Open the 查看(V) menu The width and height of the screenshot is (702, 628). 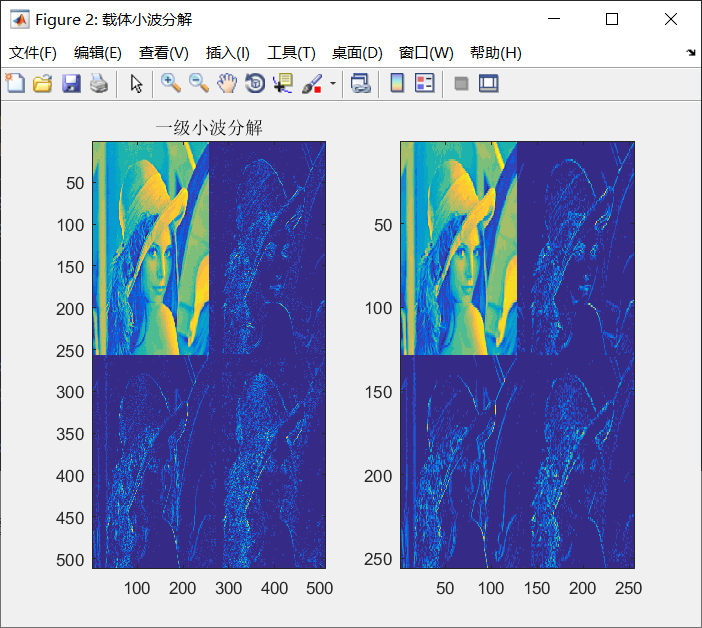coord(163,53)
